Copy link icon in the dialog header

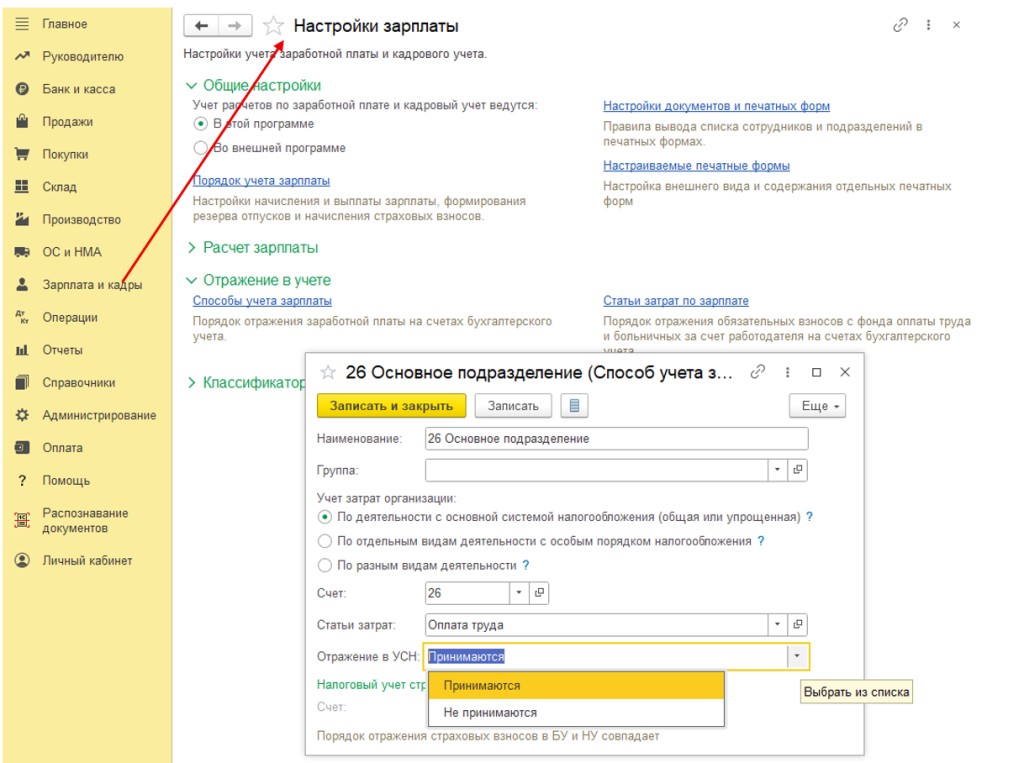758,372
